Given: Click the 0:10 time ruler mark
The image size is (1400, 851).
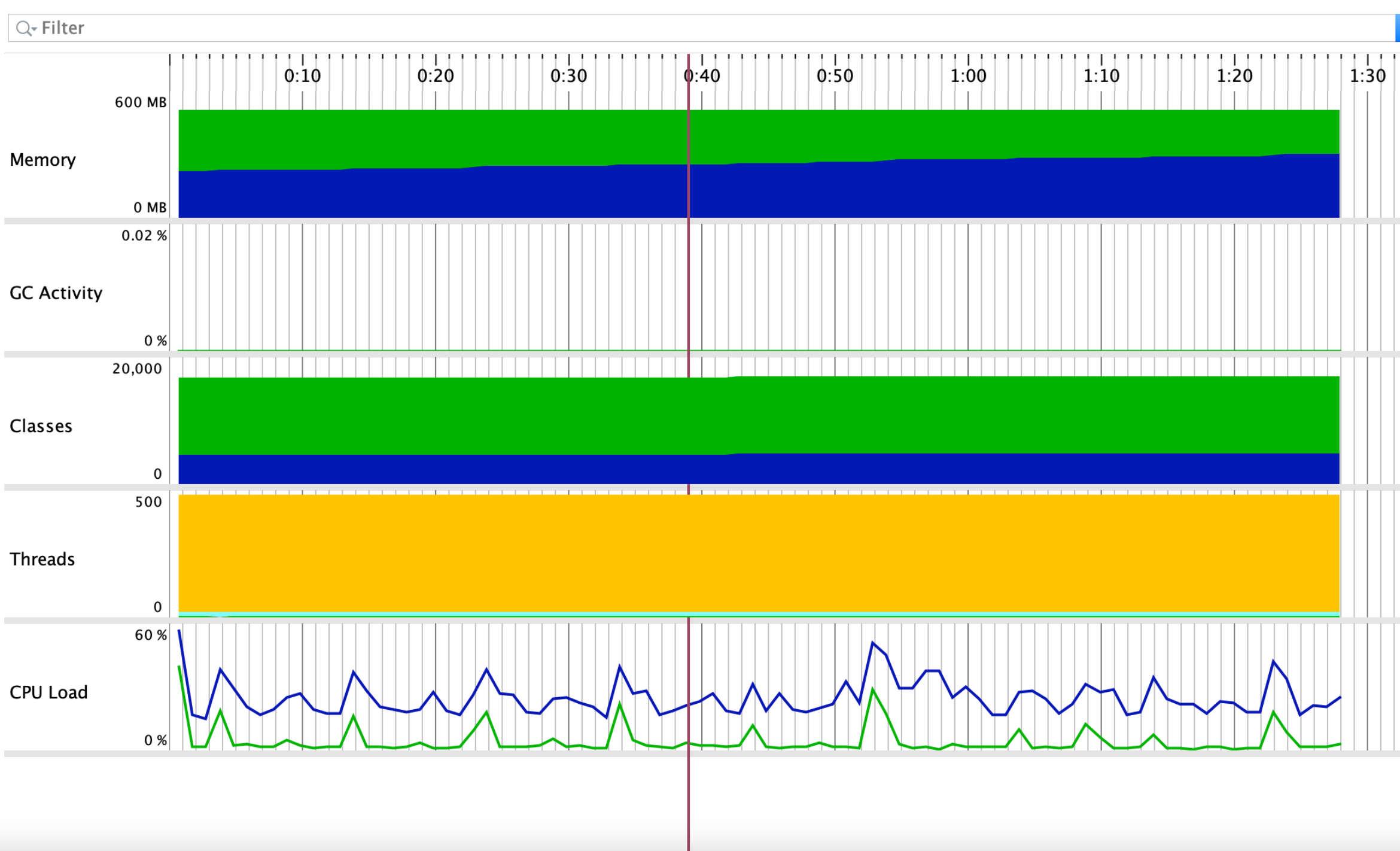Looking at the screenshot, I should [302, 76].
